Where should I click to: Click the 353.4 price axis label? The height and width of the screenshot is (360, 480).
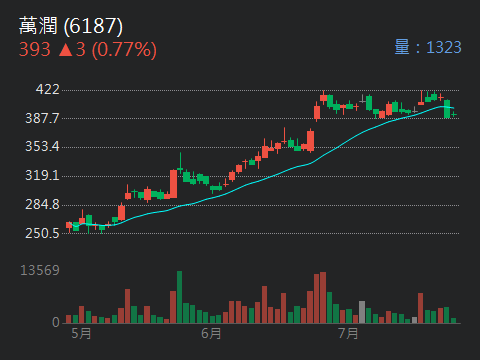tap(42, 146)
